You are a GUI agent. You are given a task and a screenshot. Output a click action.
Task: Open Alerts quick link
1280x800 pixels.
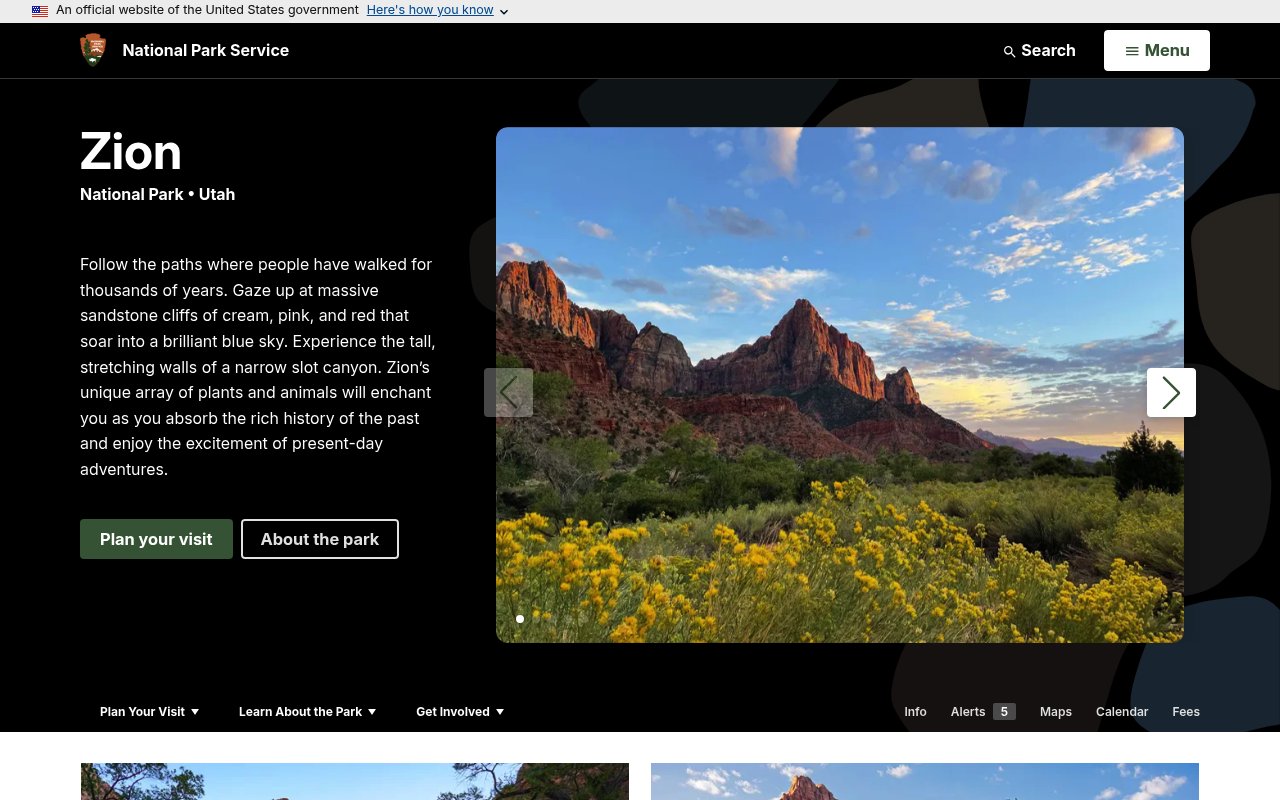[983, 712]
